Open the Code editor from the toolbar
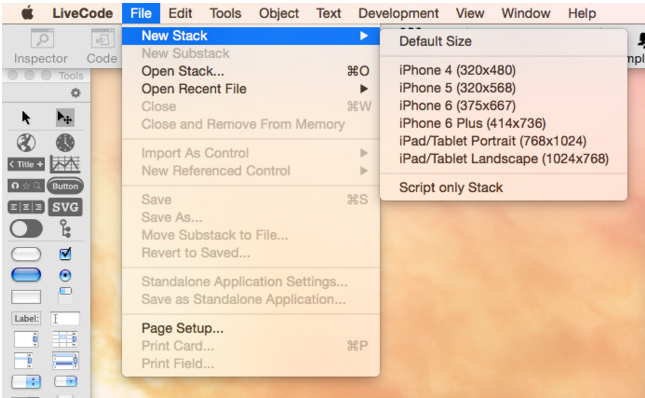The height and width of the screenshot is (398, 645). 102,47
